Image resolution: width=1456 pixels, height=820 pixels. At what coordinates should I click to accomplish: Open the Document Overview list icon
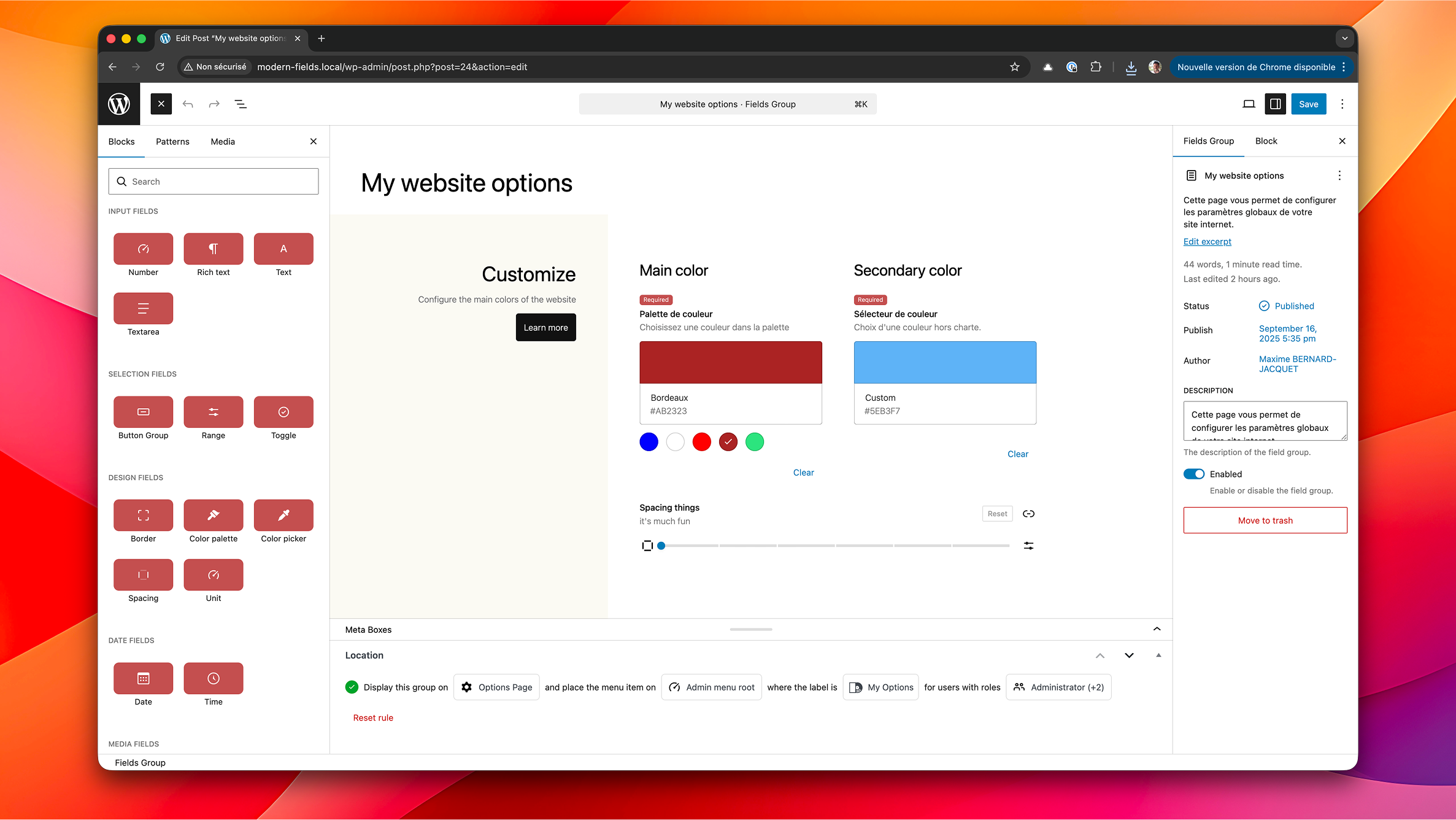point(241,104)
